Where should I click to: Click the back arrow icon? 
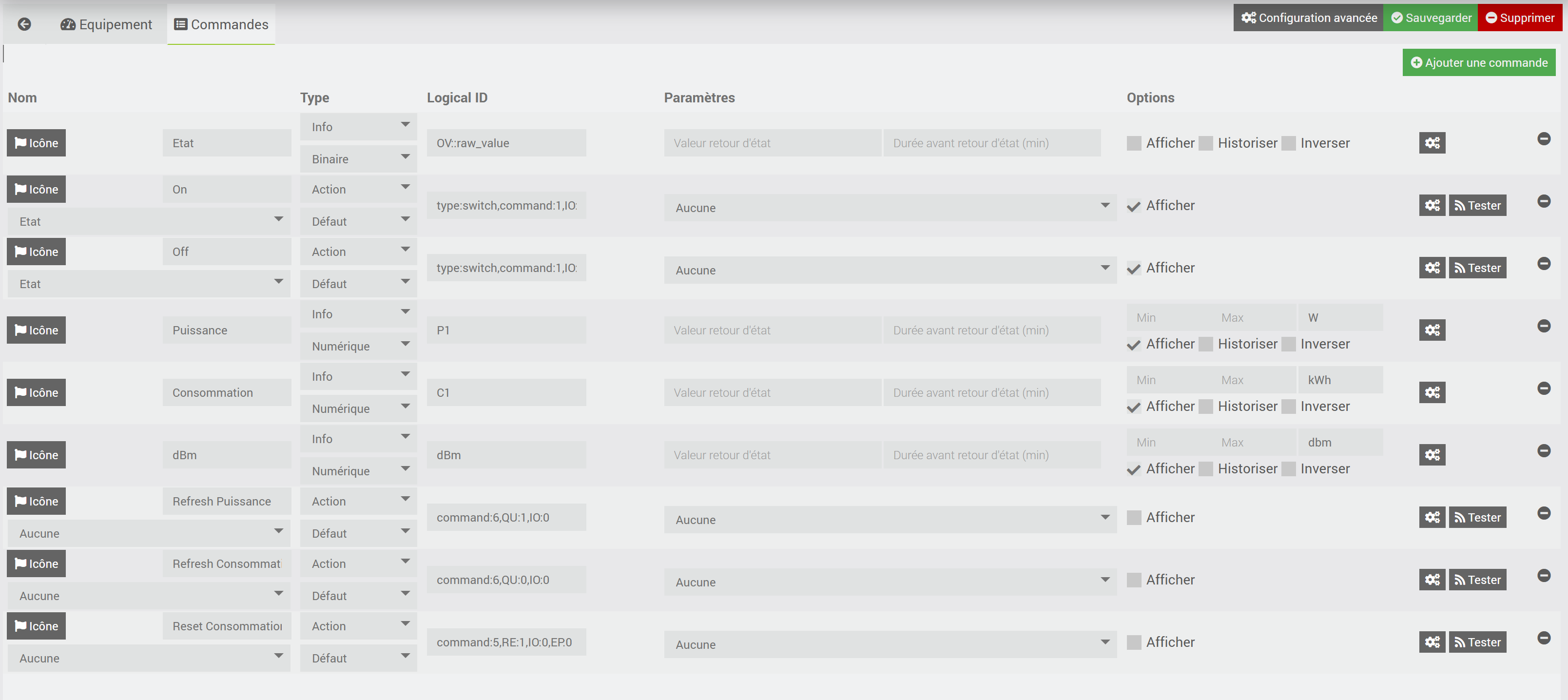pyautogui.click(x=24, y=24)
